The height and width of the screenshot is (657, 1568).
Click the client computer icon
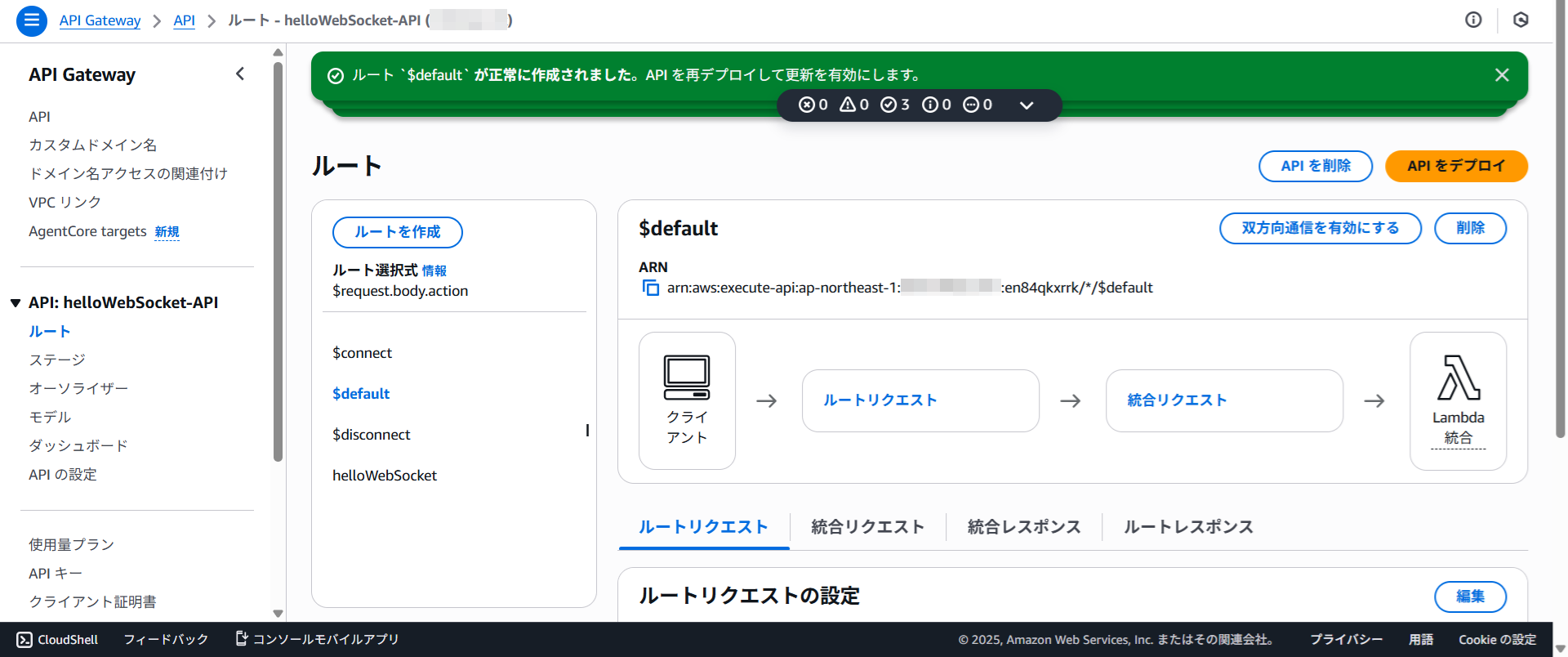687,377
